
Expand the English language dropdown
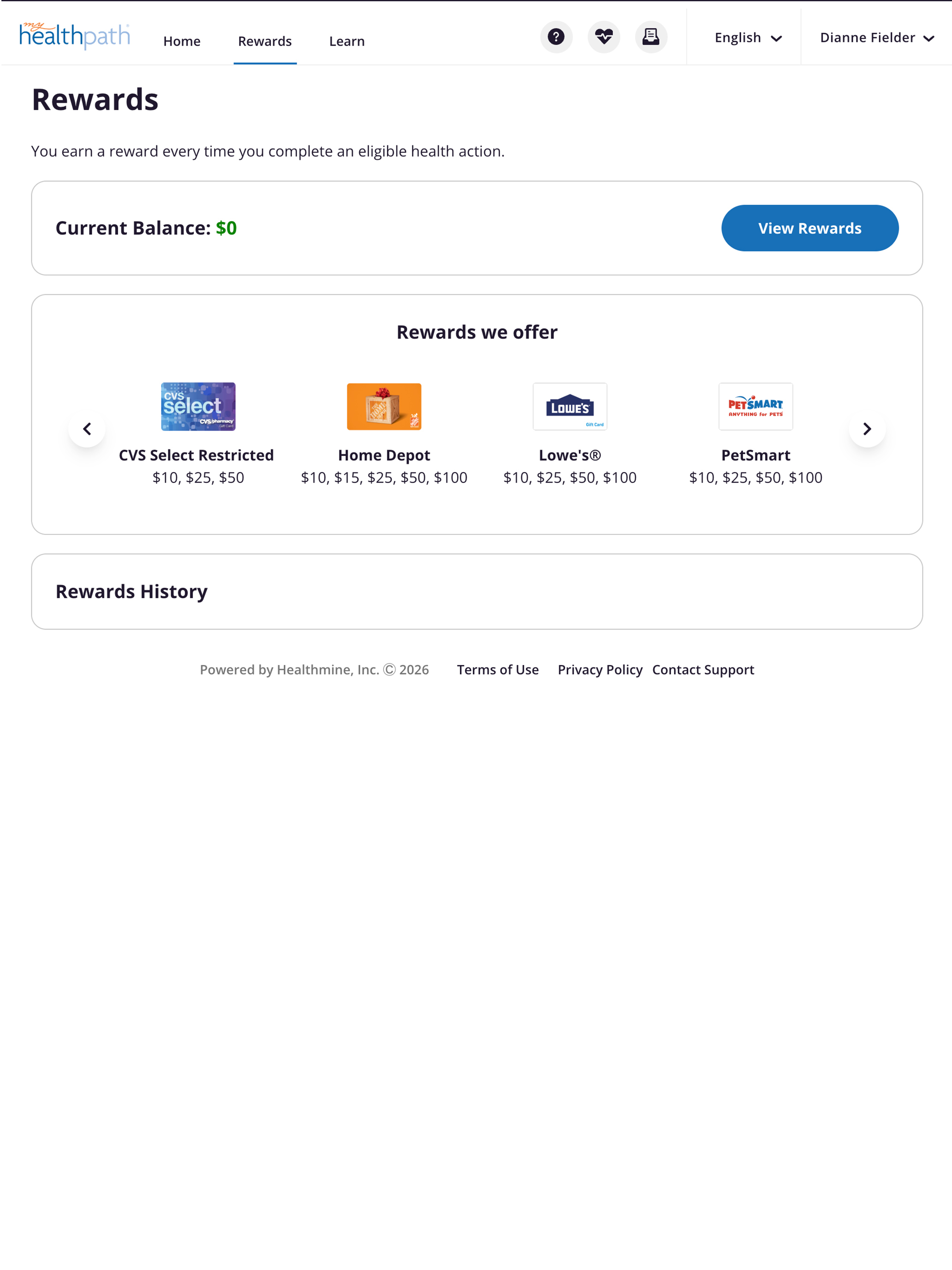click(x=748, y=38)
